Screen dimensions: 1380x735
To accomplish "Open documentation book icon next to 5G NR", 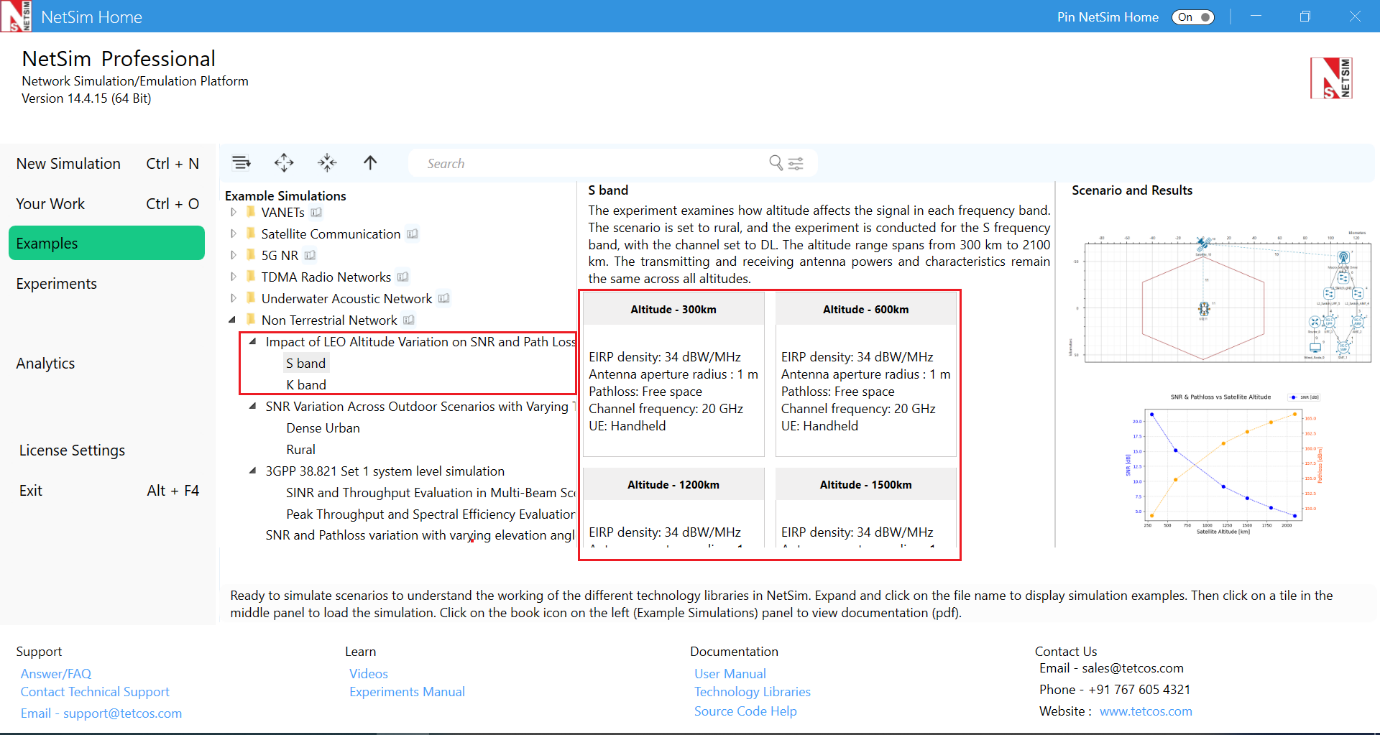I will tap(310, 256).
